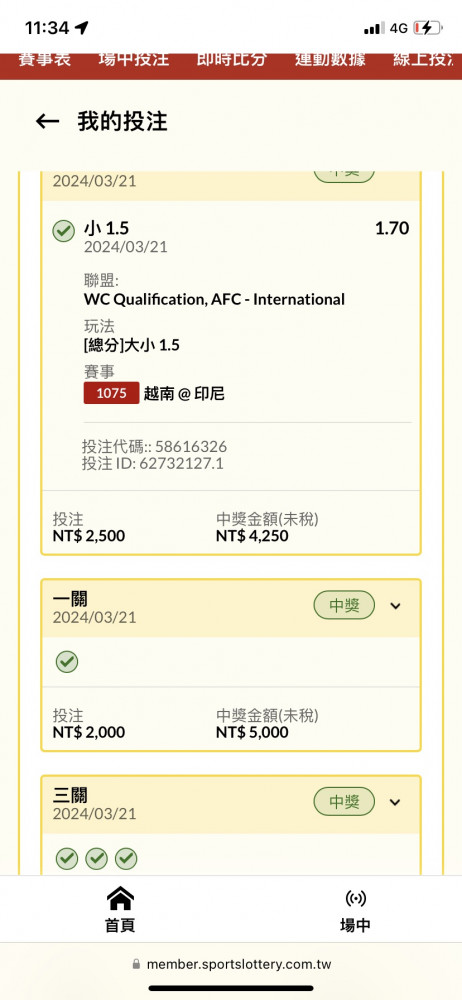
Task: Tap the 中獎 badge on 一關 card
Action: (x=344, y=606)
